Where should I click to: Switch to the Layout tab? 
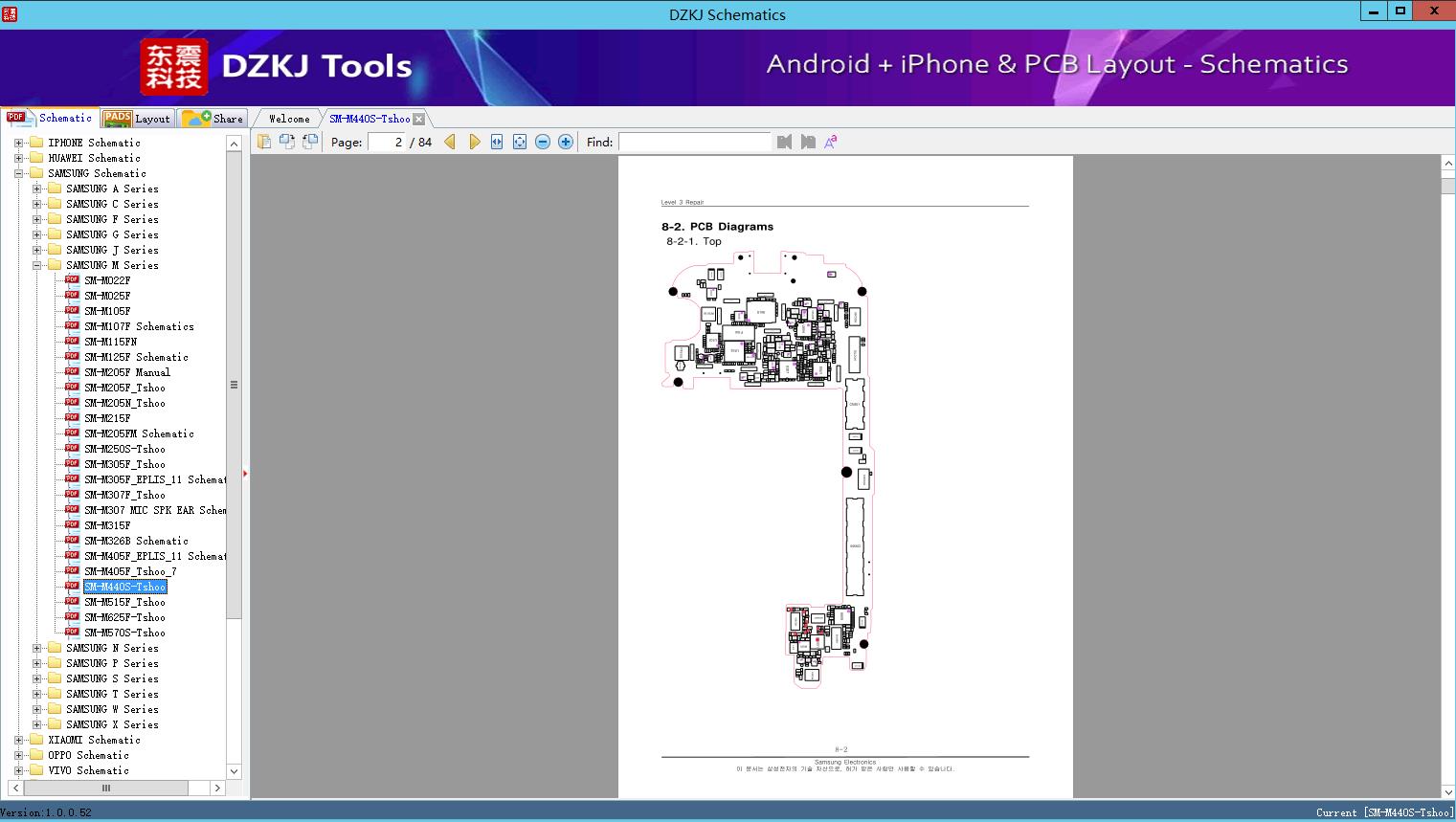click(137, 119)
